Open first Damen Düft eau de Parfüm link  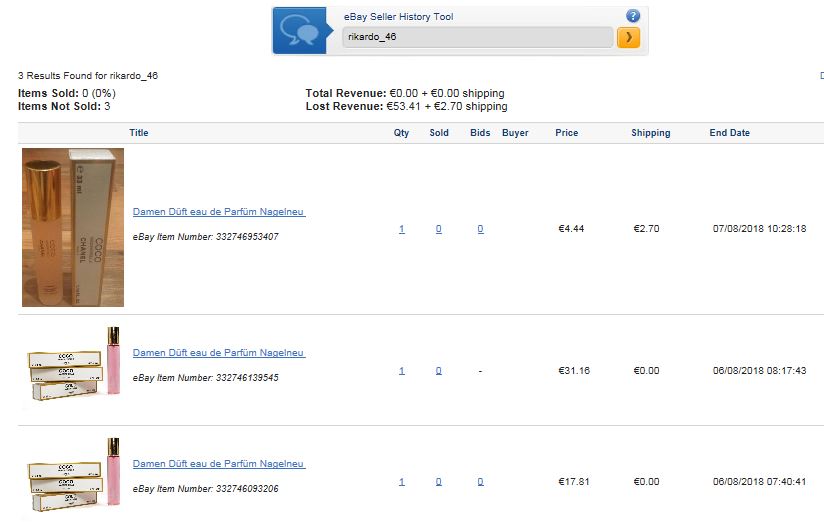(x=219, y=211)
